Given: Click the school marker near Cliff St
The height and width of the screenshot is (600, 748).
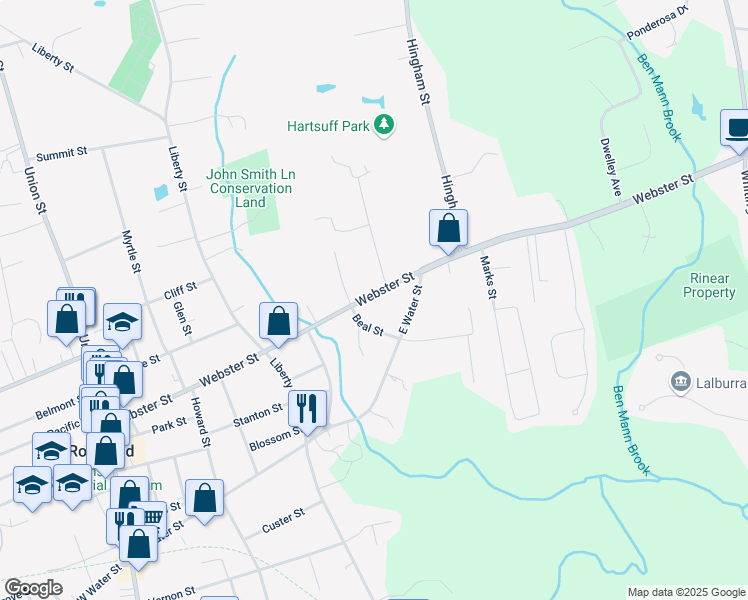Looking at the screenshot, I should (x=122, y=324).
